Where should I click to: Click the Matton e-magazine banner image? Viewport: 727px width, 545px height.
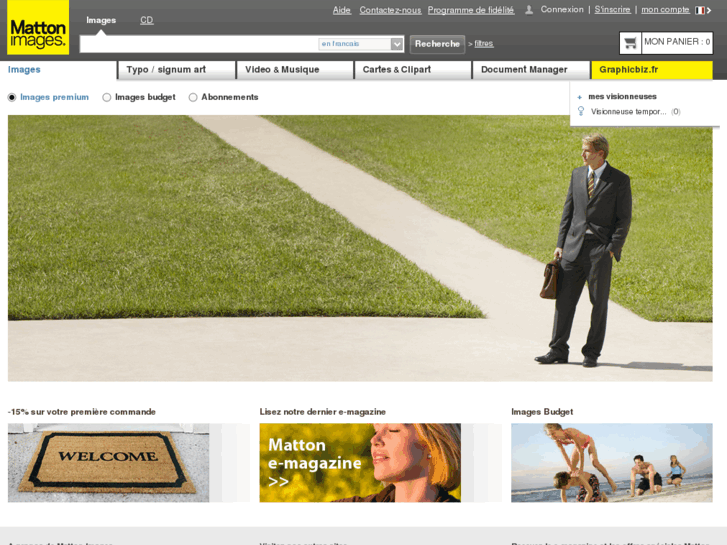coord(360,462)
